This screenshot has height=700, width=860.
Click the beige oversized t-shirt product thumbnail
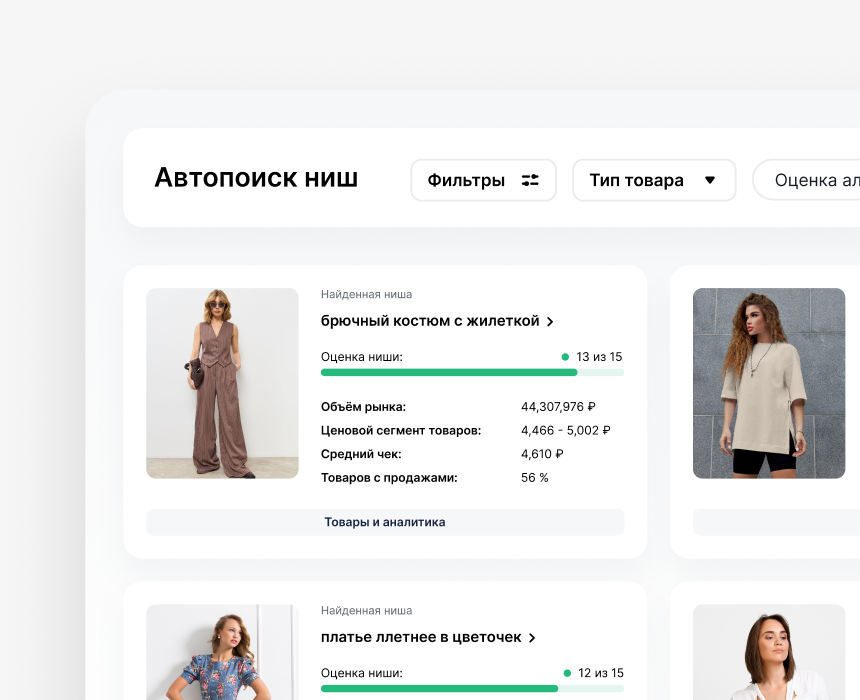[769, 383]
